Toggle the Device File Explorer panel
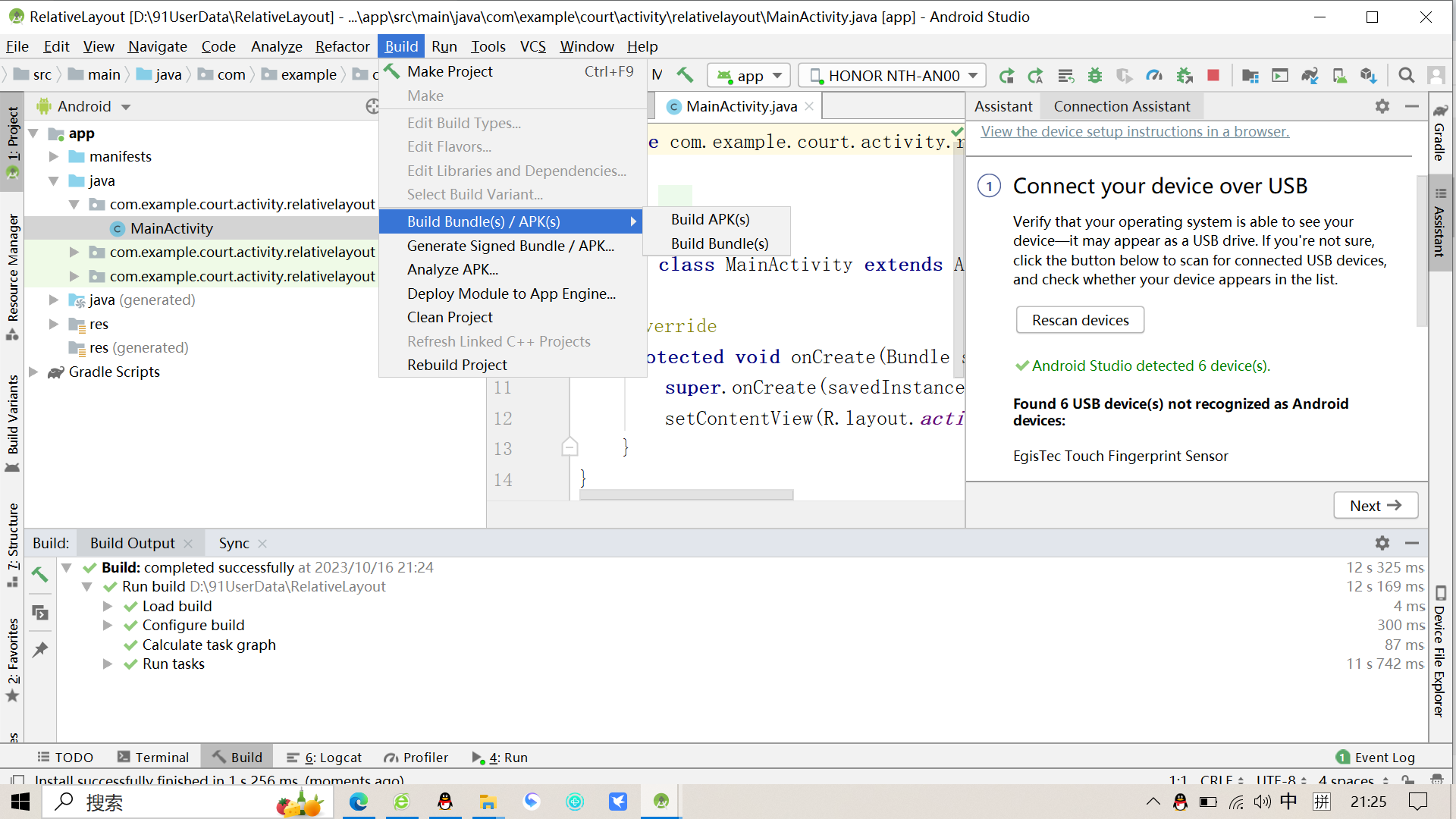The image size is (1456, 819). coord(1439,652)
